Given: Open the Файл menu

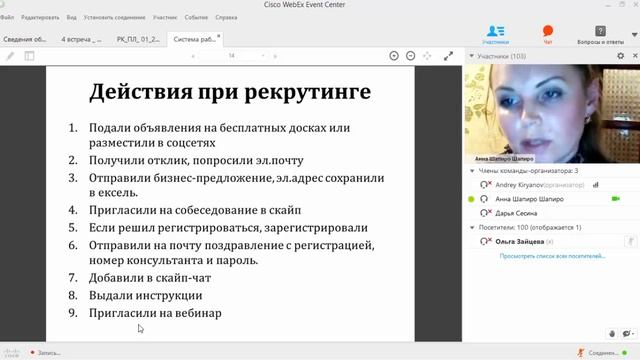Looking at the screenshot, I should pos(7,18).
